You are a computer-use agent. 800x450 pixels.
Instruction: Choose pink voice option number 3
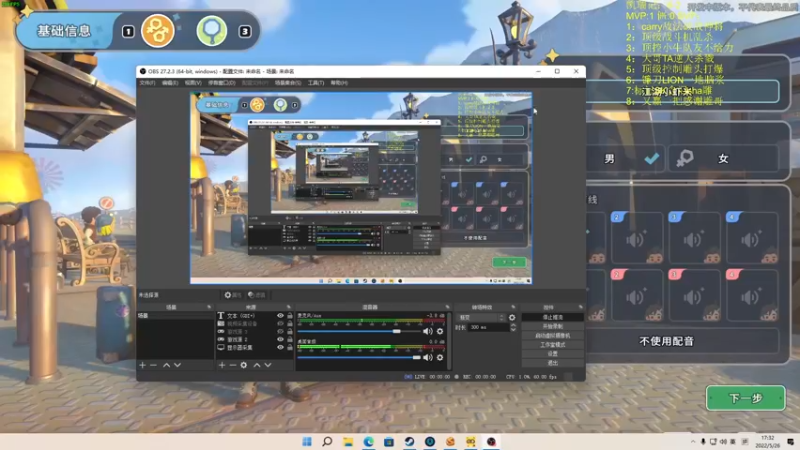coord(694,295)
